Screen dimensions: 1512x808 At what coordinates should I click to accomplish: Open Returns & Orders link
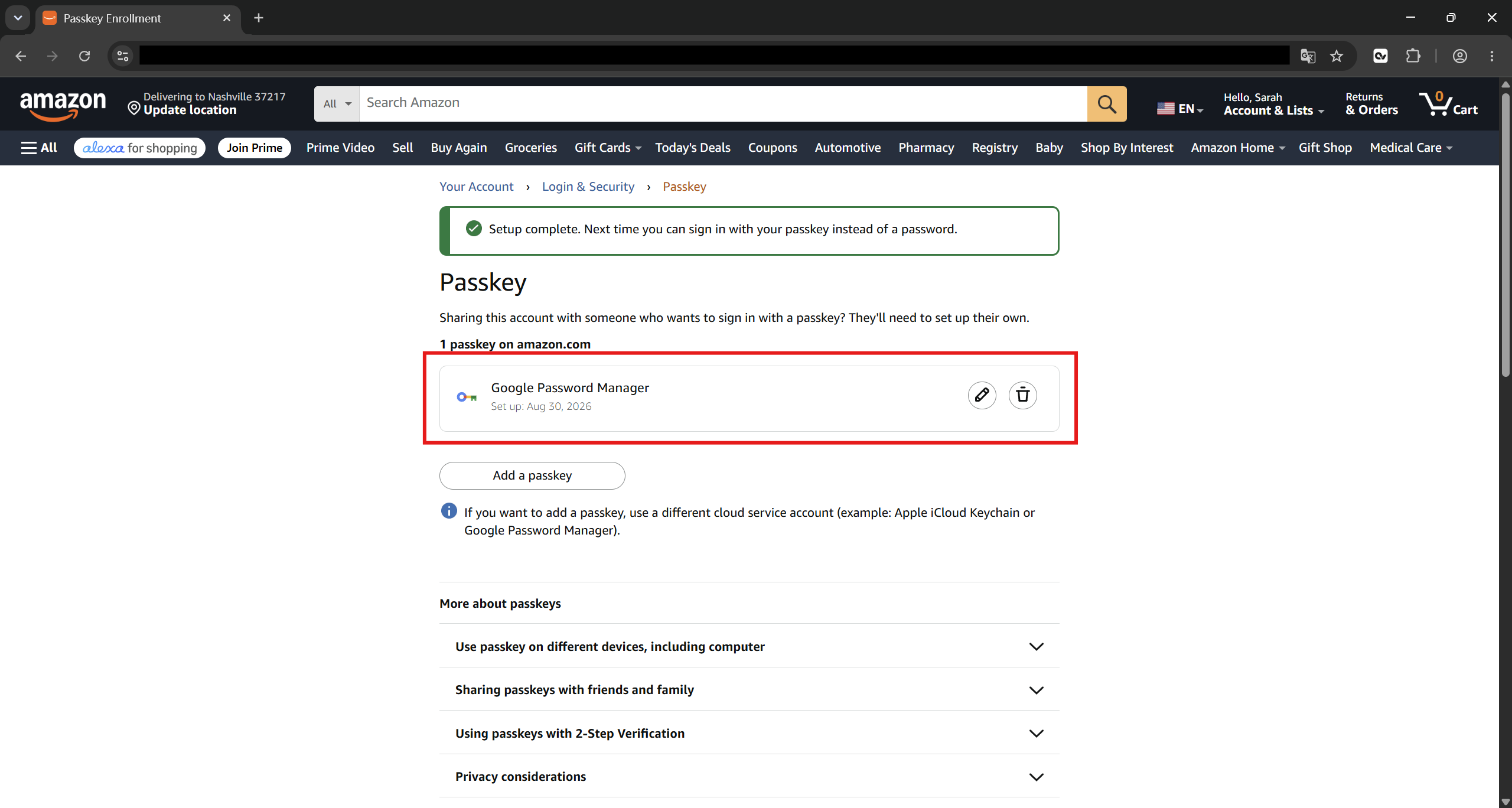coord(1371,104)
